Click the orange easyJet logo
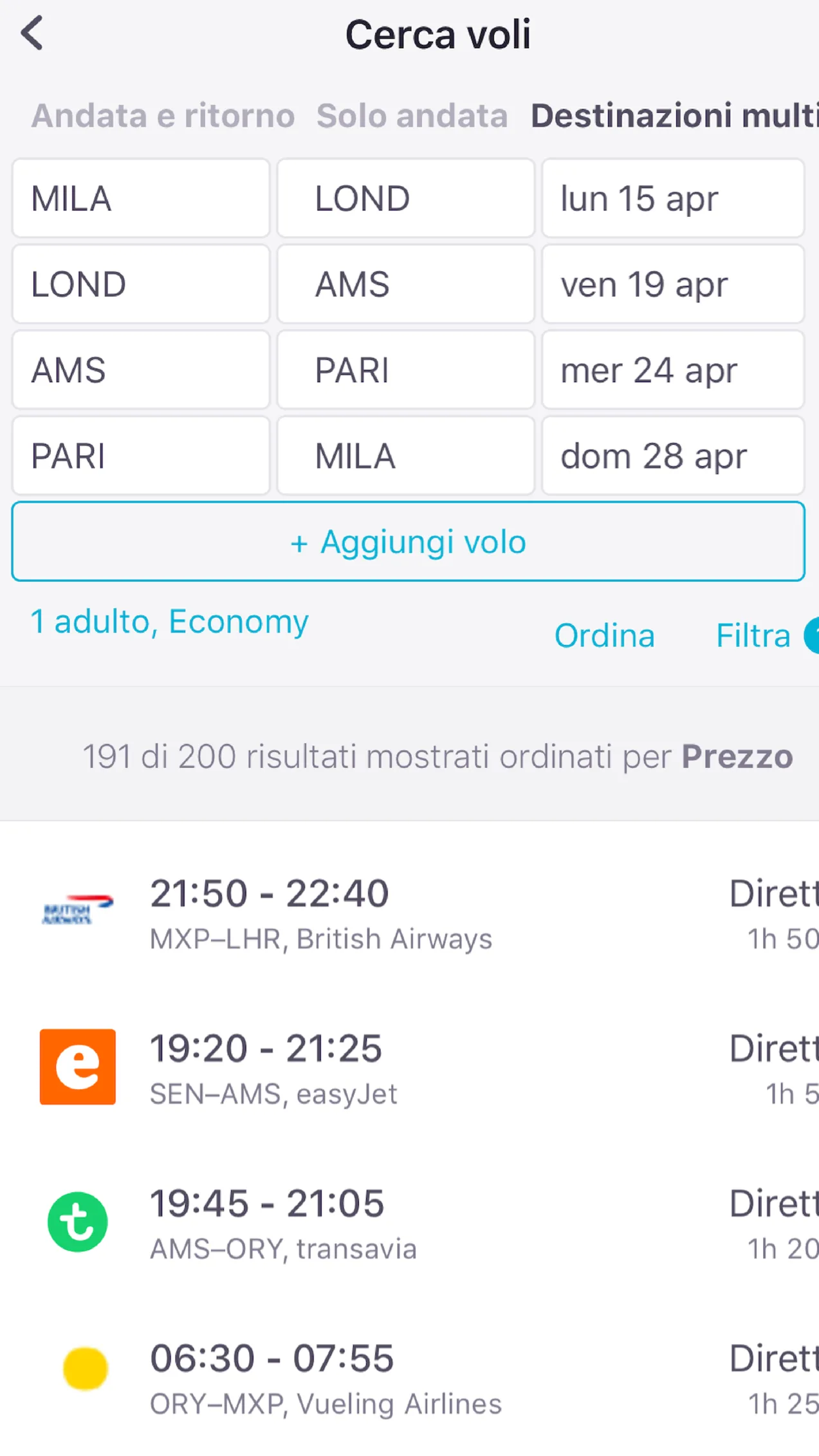Image resolution: width=819 pixels, height=1456 pixels. point(77,1067)
